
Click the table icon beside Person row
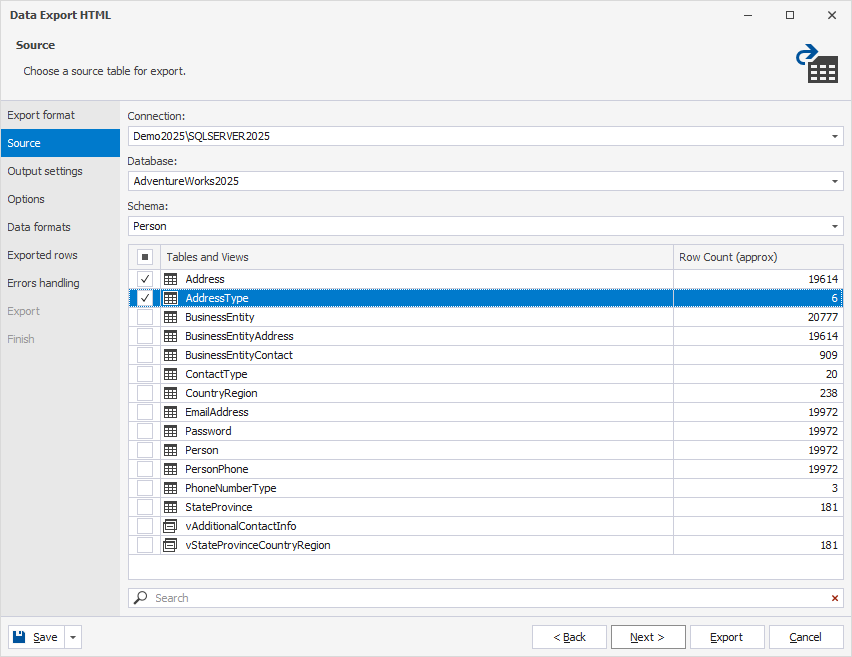pyautogui.click(x=171, y=450)
